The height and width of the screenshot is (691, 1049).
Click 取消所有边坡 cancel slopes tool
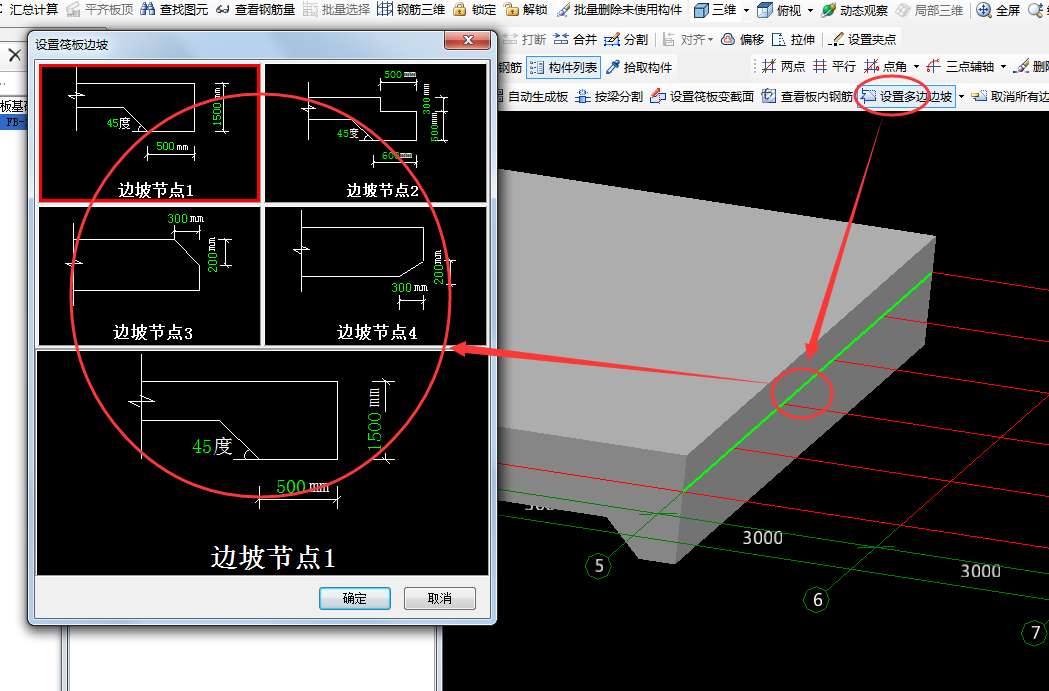pyautogui.click(x=1010, y=96)
